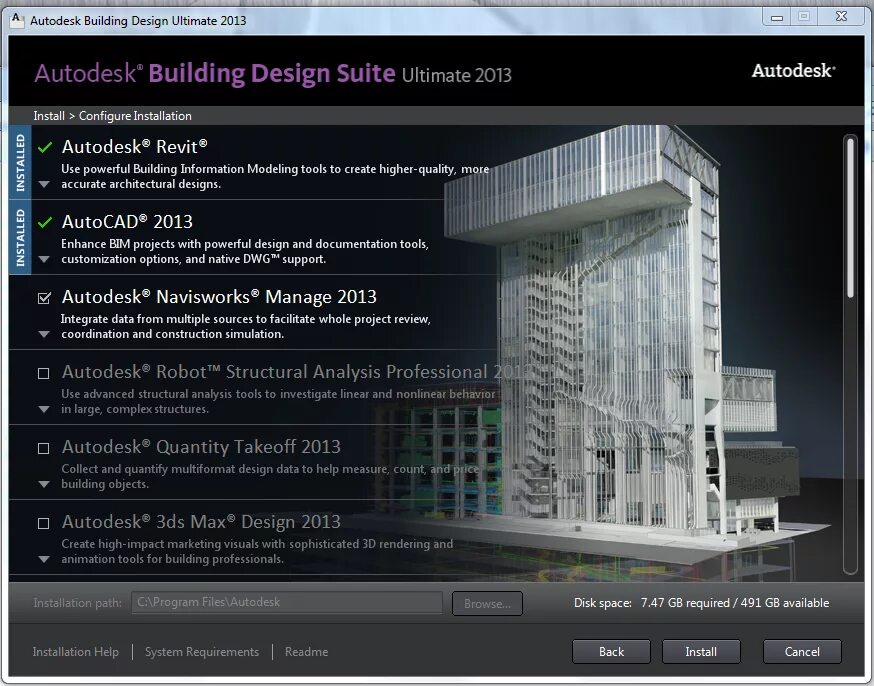This screenshot has width=874, height=686.
Task: Close the installer window
Action: (842, 17)
